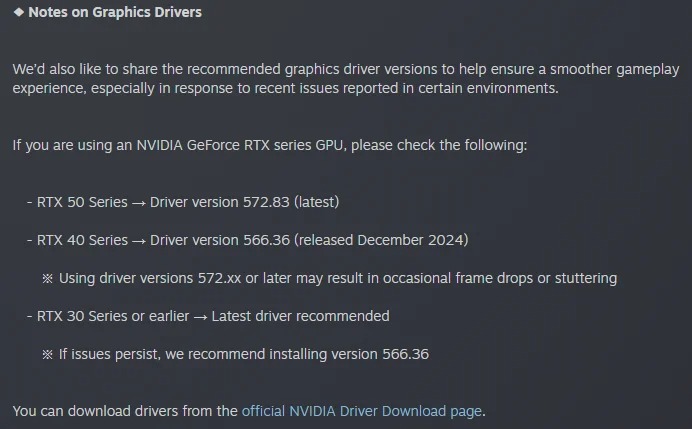Screen dimensions: 692x429
Task: Click the recommended 566.36 in the last note
Action: 406,354
